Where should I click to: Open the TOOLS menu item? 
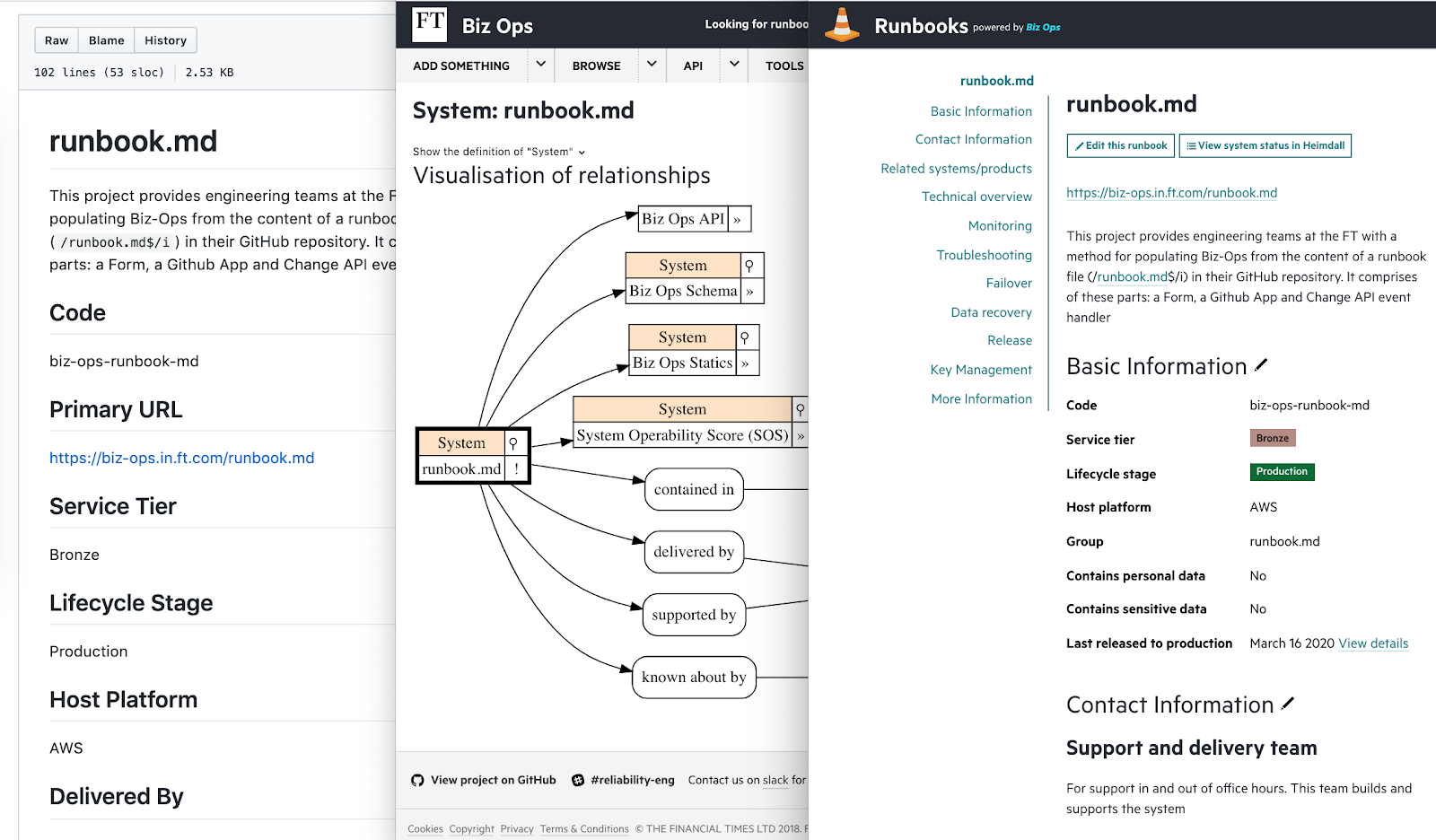(x=784, y=66)
